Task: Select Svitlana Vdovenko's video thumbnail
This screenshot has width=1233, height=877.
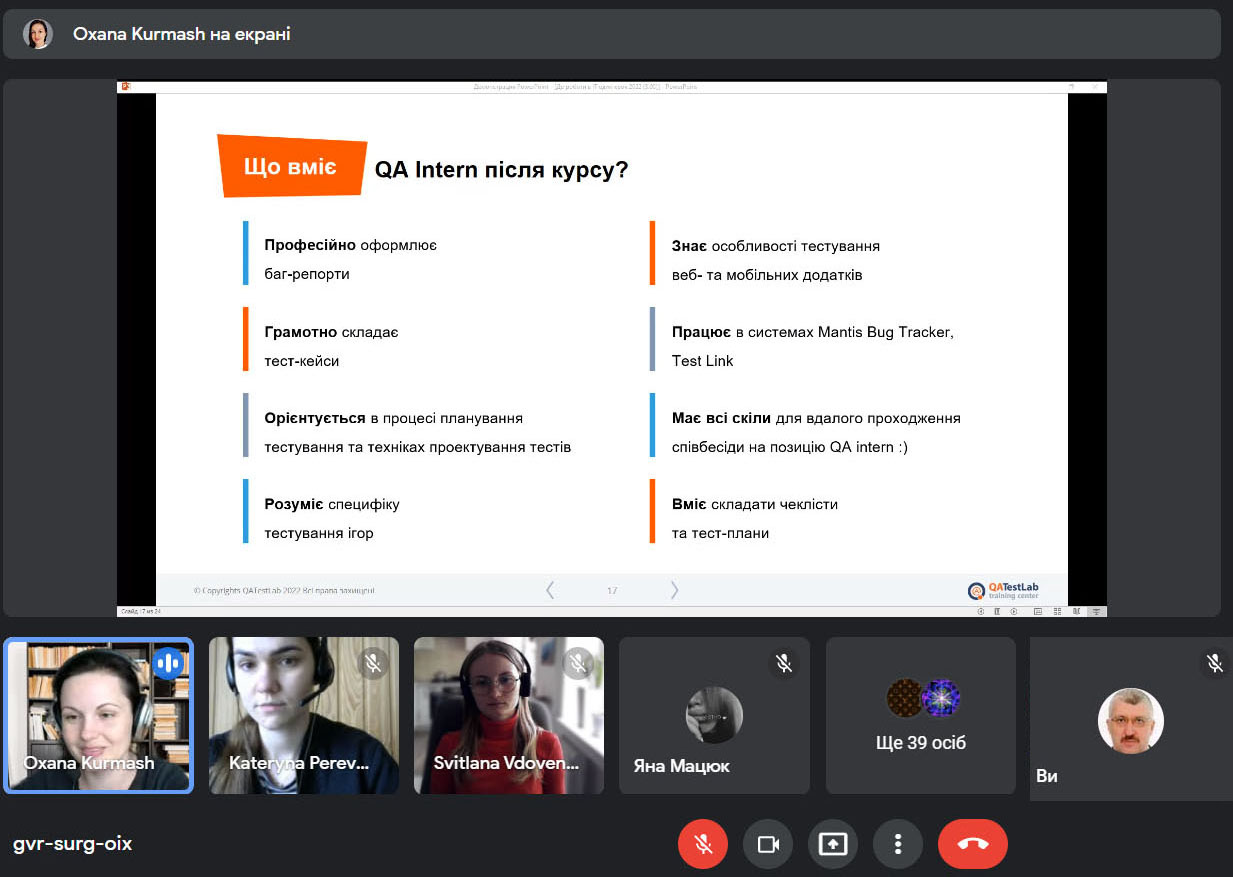Action: [x=509, y=716]
